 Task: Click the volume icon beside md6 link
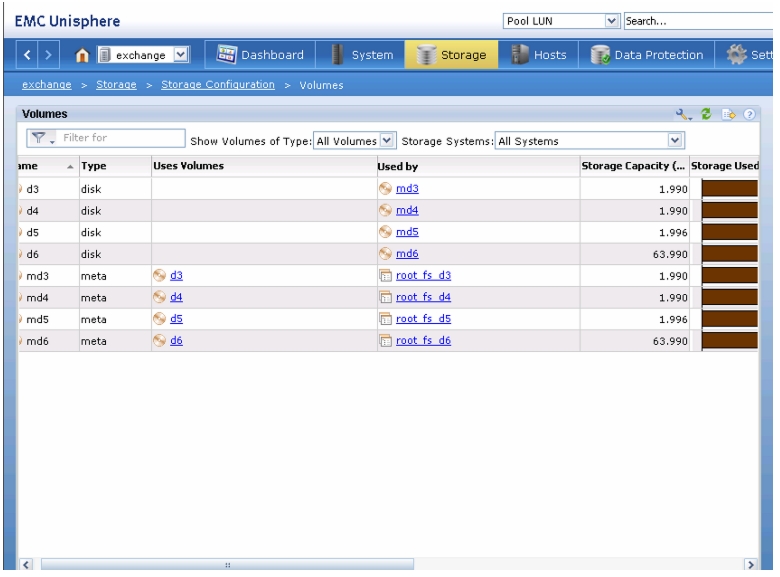coord(385,254)
